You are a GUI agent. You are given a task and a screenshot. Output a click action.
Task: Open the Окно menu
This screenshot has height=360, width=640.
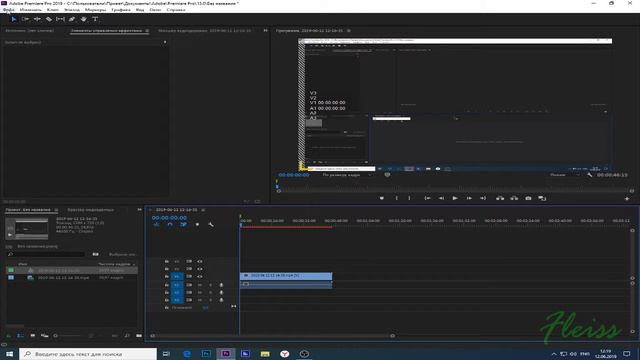click(x=155, y=9)
